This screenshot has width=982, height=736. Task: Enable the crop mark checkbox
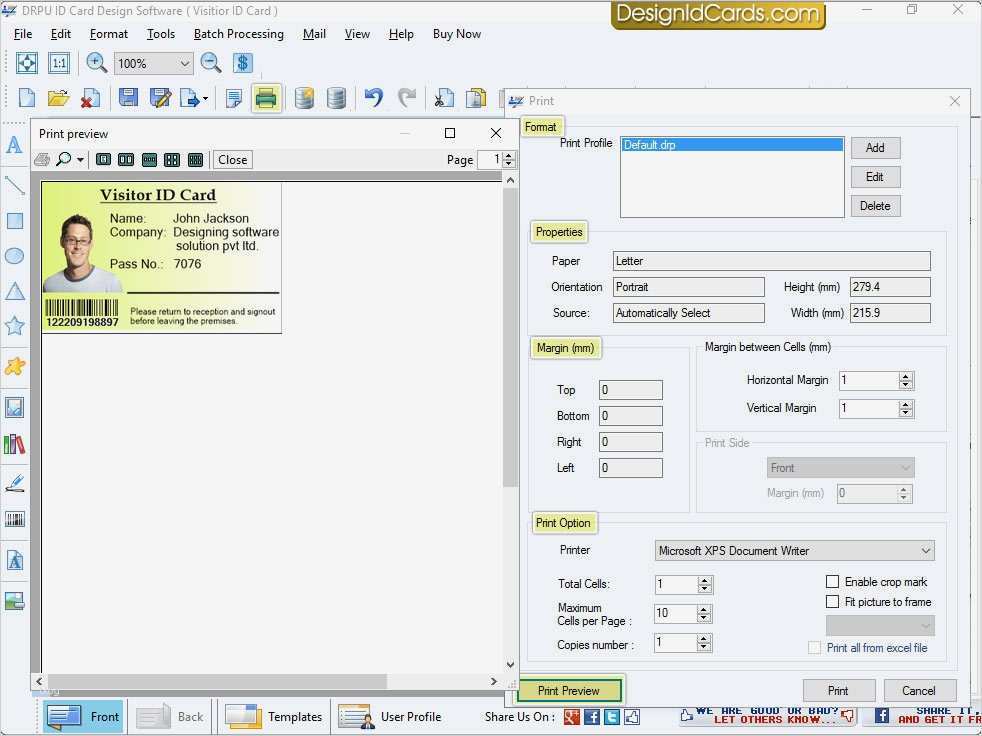coord(832,582)
